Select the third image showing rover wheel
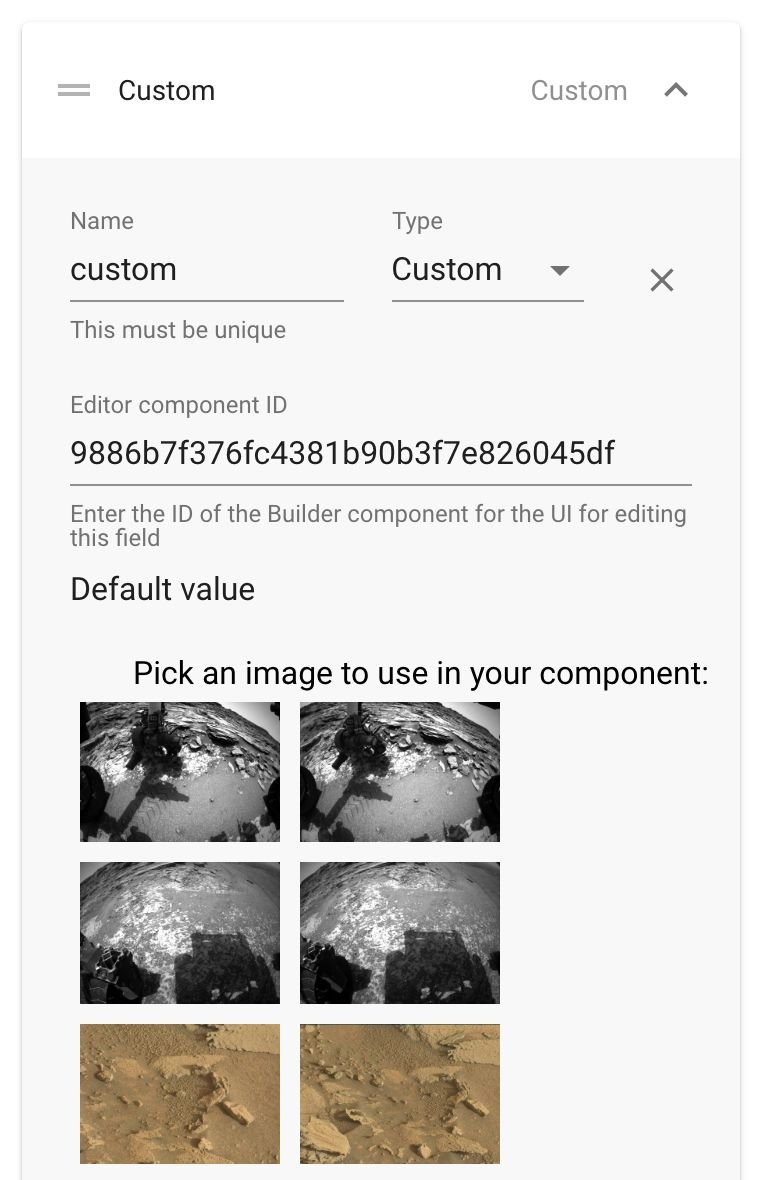Viewport: 762px width, 1180px height. pyautogui.click(x=180, y=933)
